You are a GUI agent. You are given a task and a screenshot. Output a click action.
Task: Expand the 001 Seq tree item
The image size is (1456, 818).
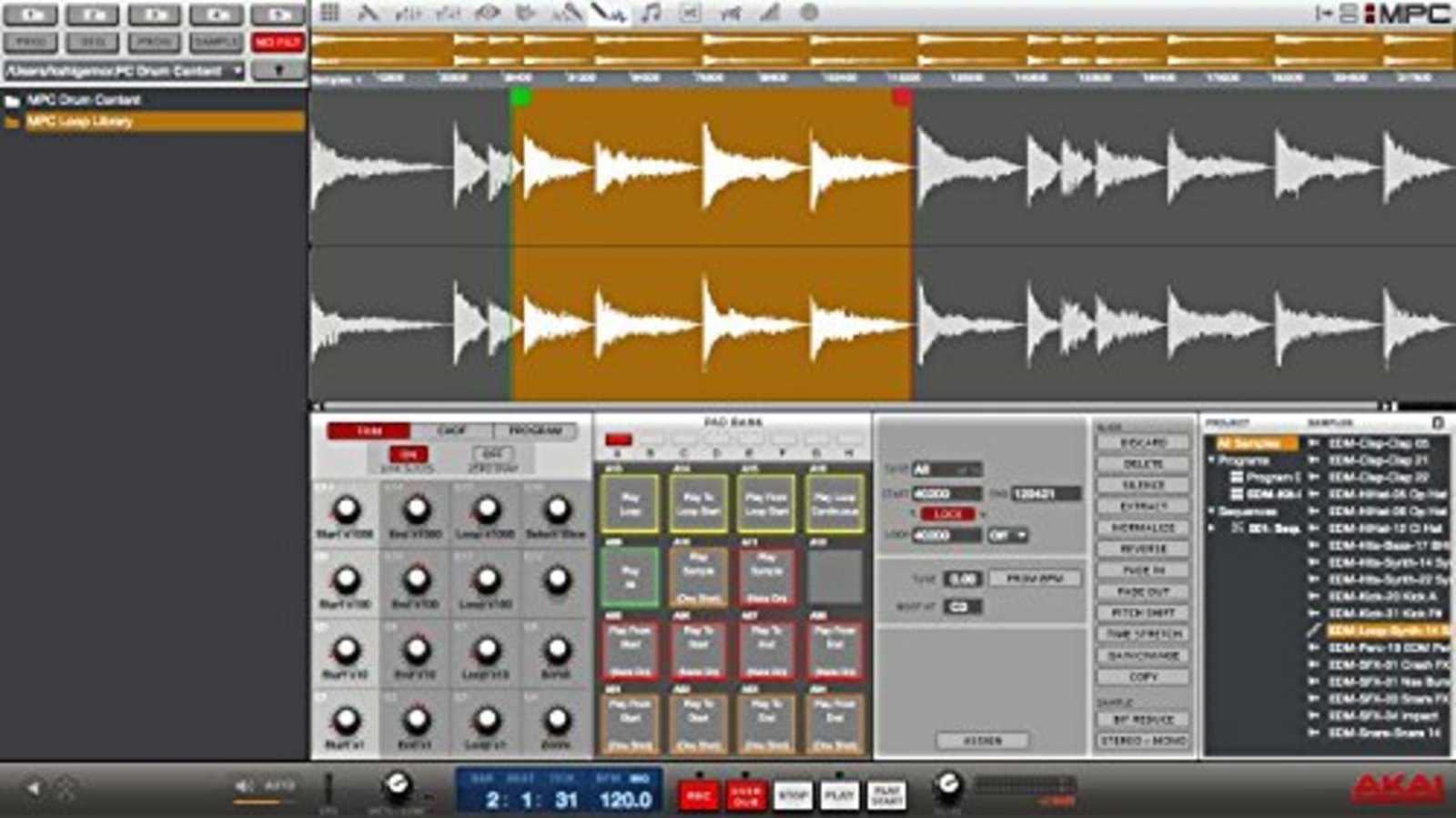1212,529
